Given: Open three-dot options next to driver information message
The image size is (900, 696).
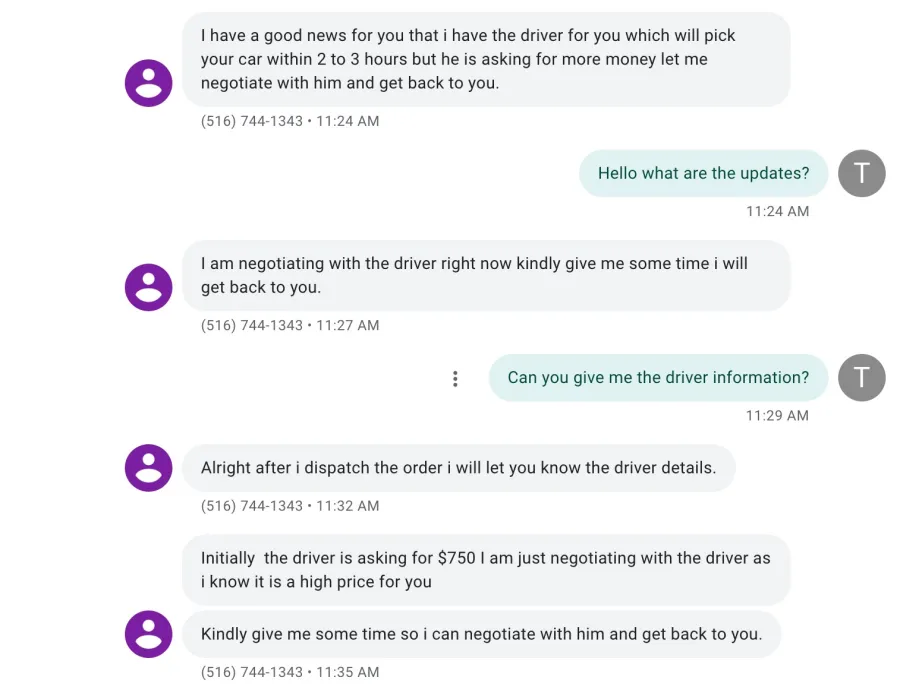Looking at the screenshot, I should (x=455, y=379).
